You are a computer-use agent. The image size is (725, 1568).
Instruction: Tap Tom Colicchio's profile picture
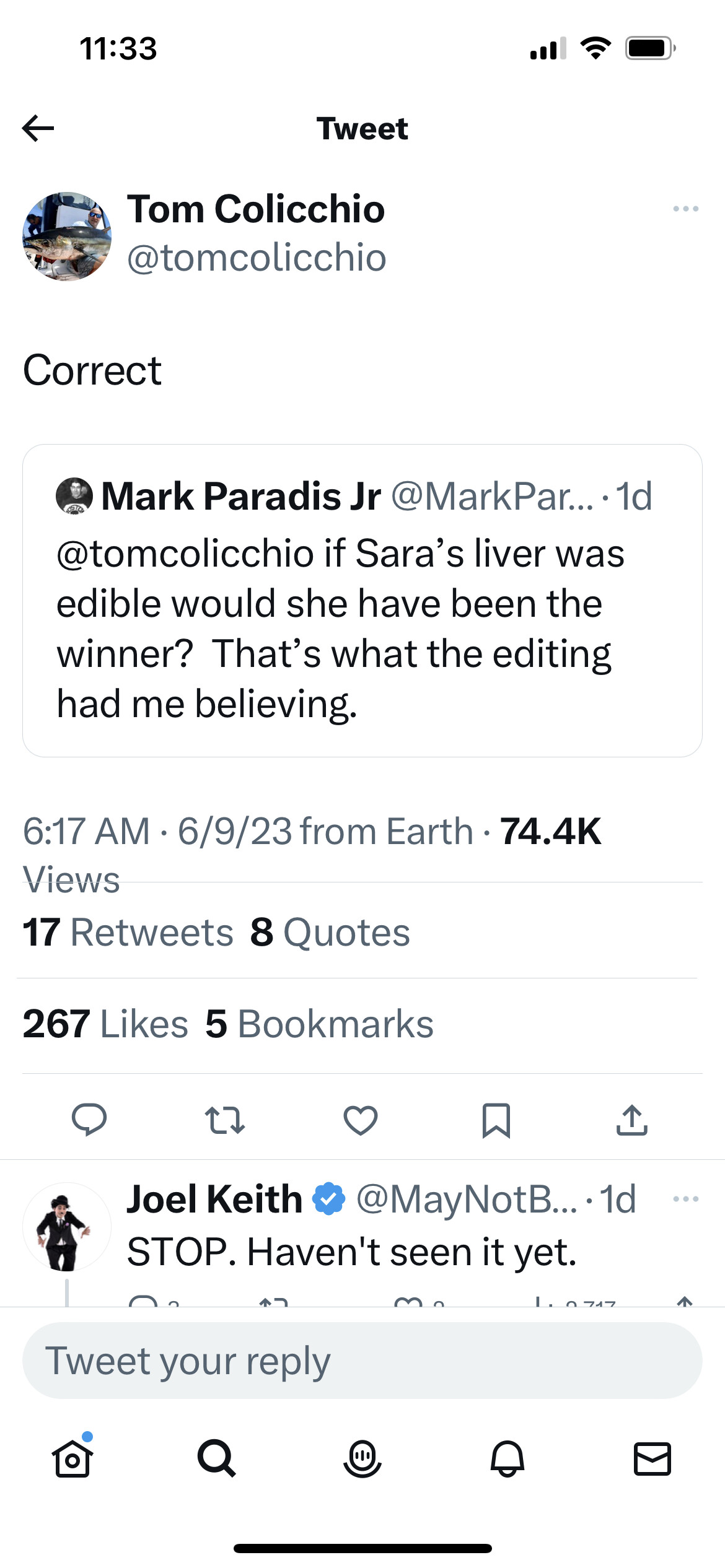(67, 236)
